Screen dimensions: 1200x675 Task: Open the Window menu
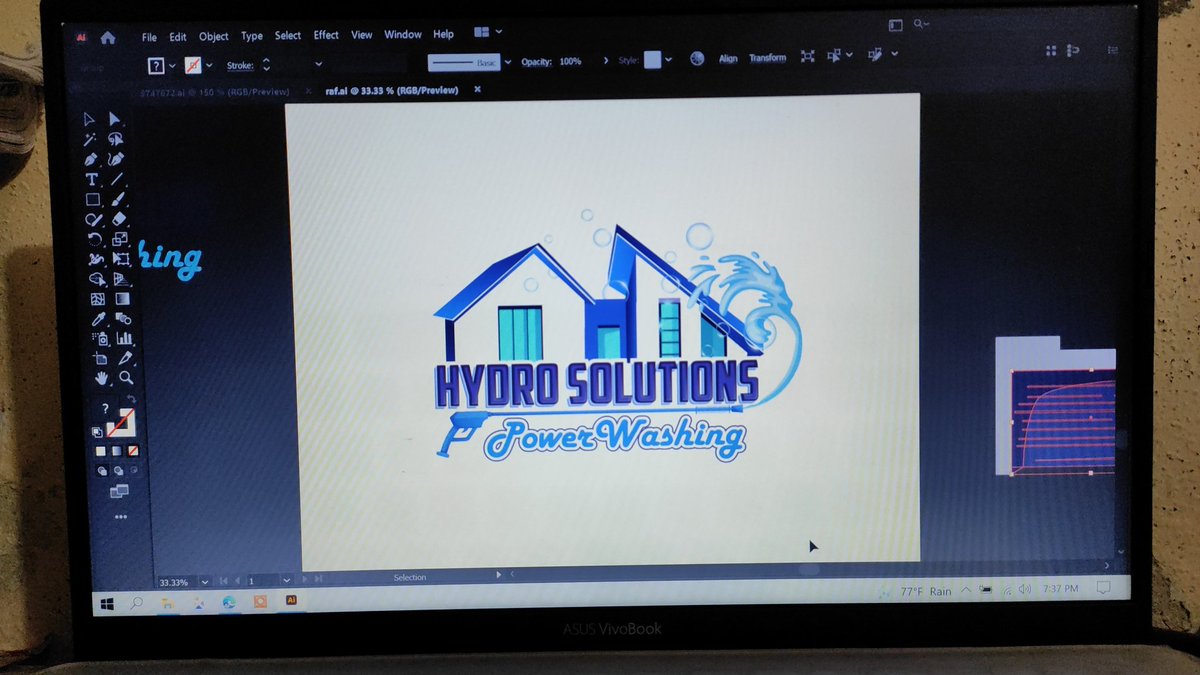click(403, 34)
